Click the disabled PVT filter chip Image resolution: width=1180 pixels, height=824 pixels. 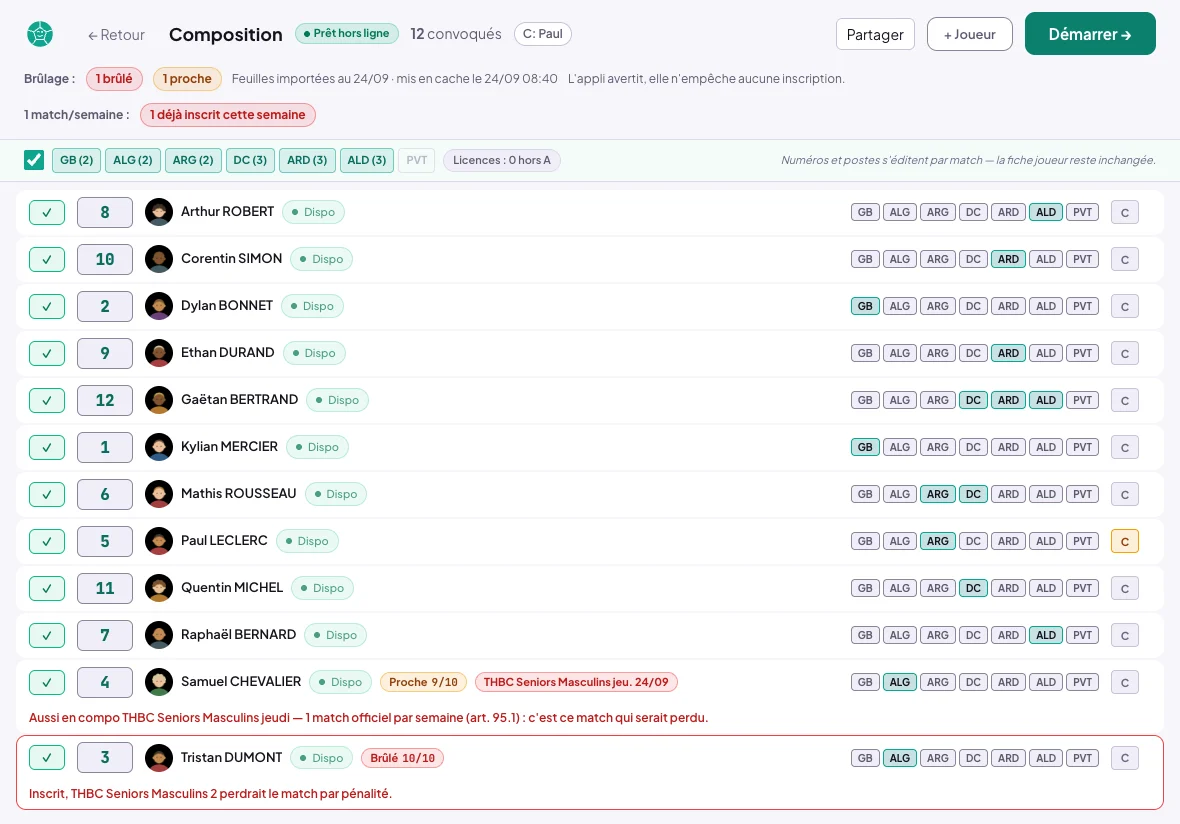pos(416,160)
